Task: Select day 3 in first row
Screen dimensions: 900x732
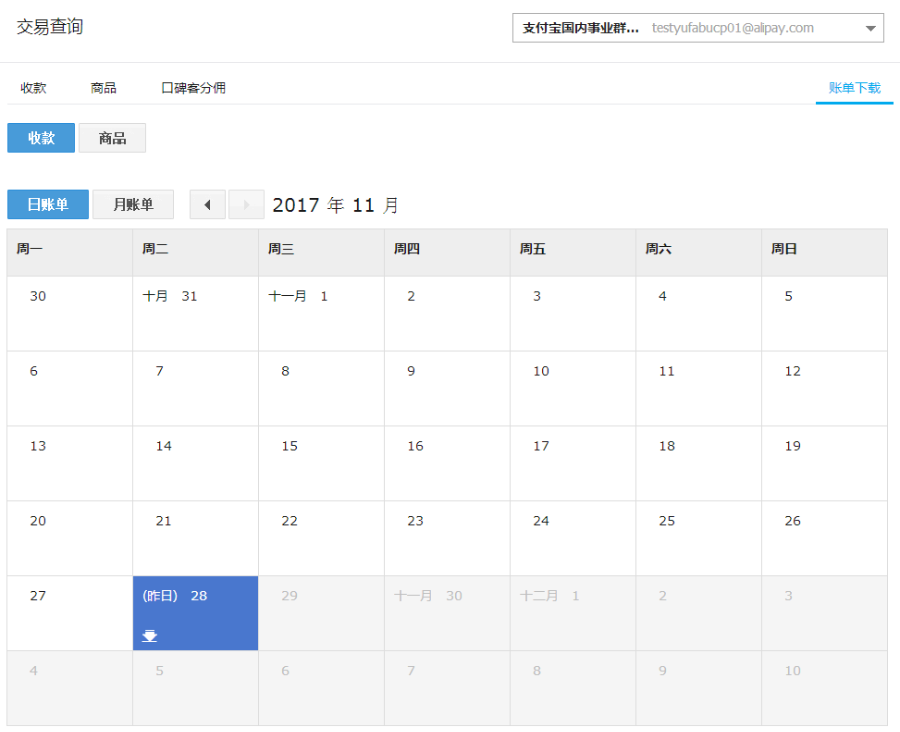Action: click(x=573, y=314)
